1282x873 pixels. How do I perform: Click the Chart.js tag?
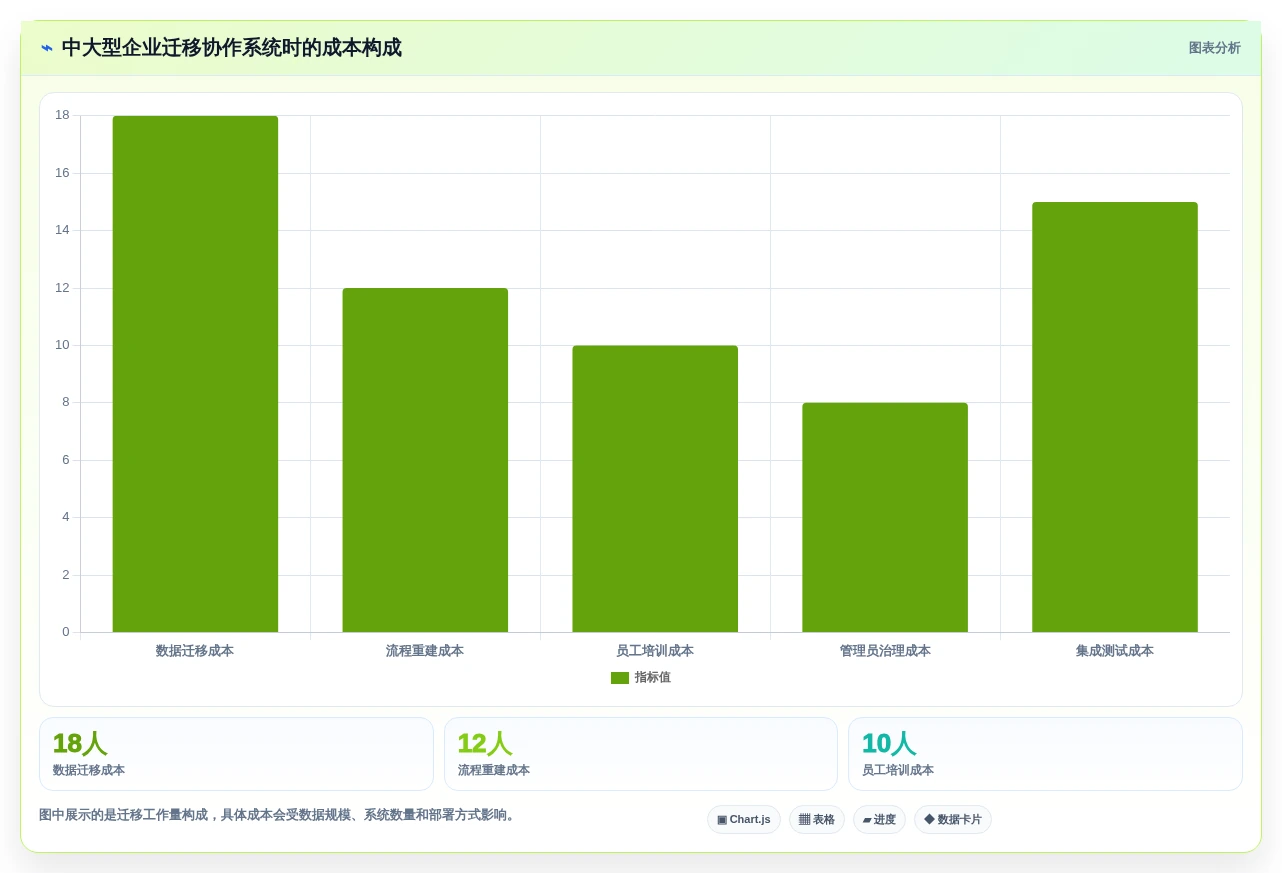tap(744, 820)
